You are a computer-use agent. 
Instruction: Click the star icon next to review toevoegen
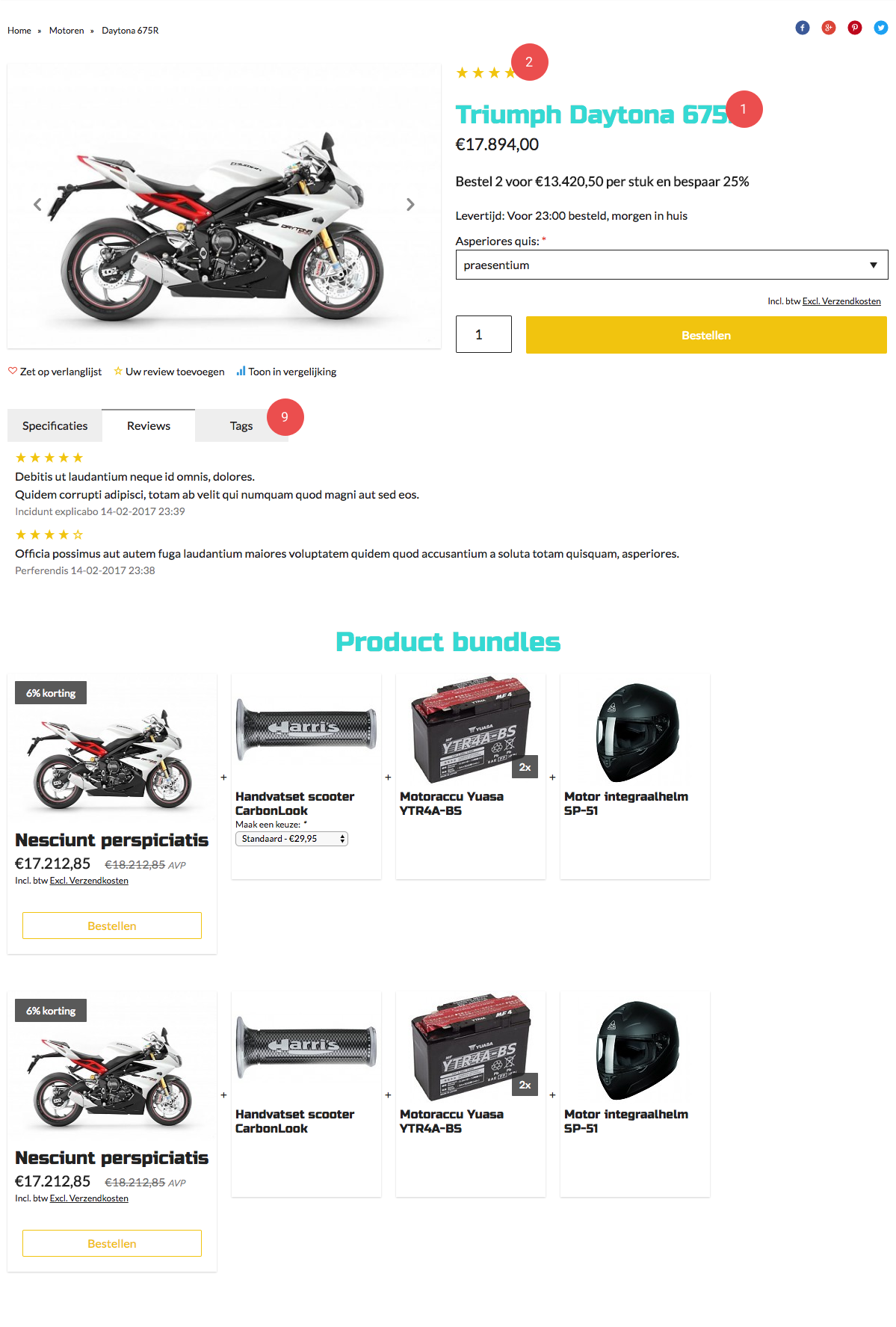point(118,371)
